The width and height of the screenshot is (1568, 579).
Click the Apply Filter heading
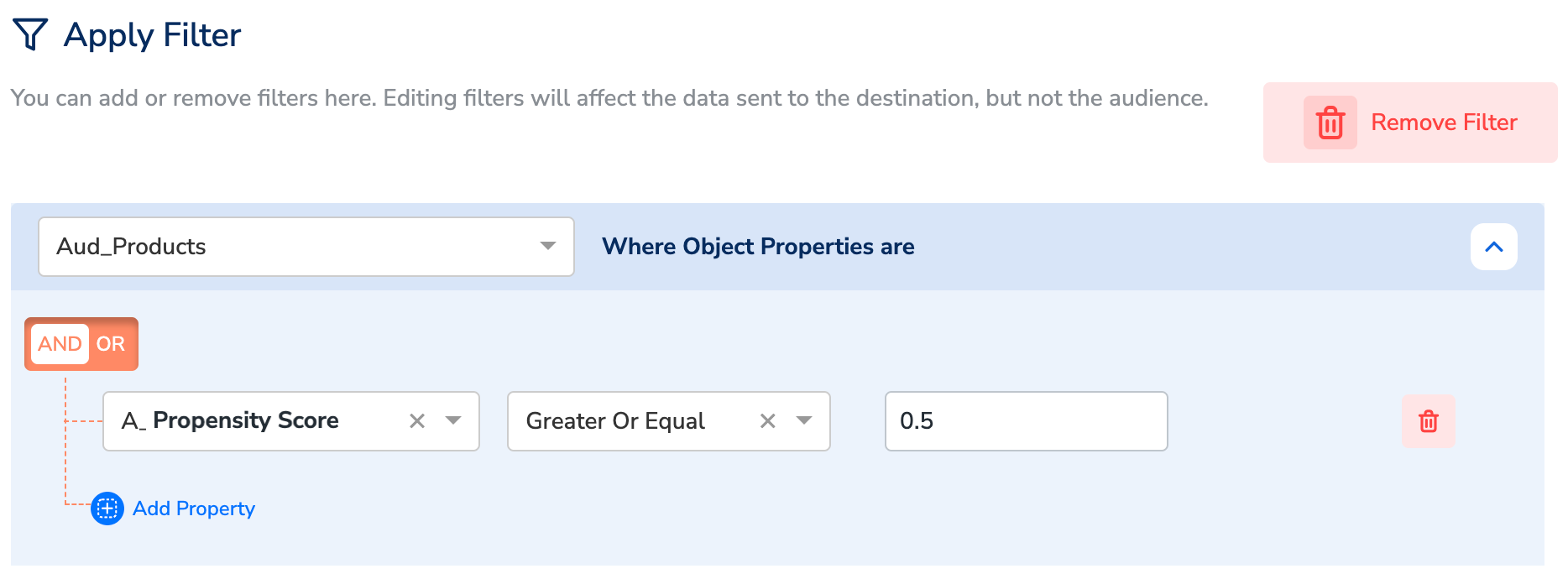152,35
